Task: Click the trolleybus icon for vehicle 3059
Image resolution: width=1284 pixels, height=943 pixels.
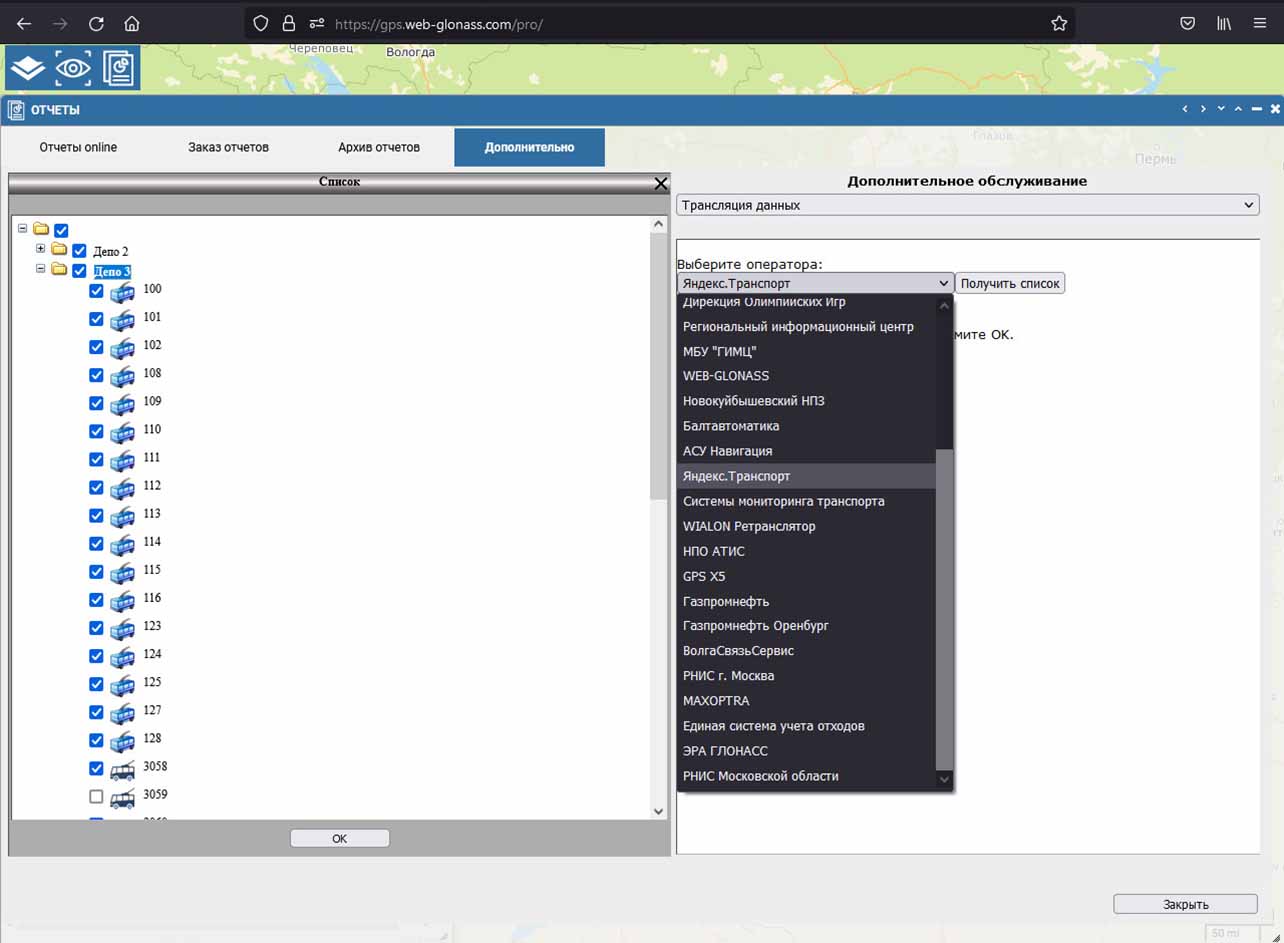Action: click(x=122, y=797)
